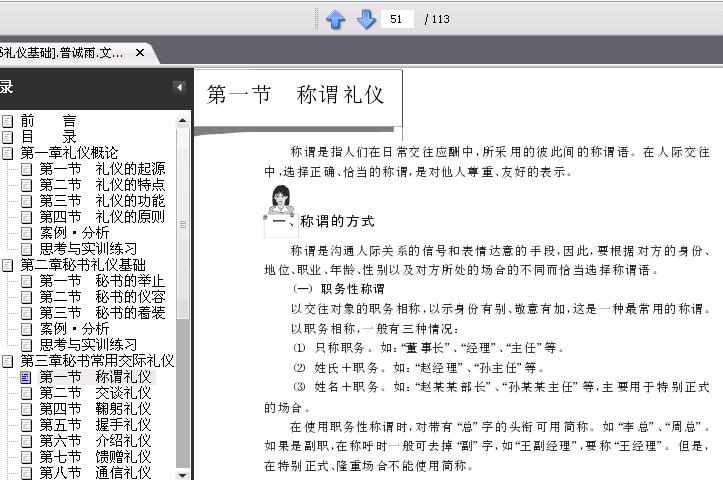The image size is (723, 480).
Task: Click page icon beside 交谈礼仪
Action: pos(26,393)
